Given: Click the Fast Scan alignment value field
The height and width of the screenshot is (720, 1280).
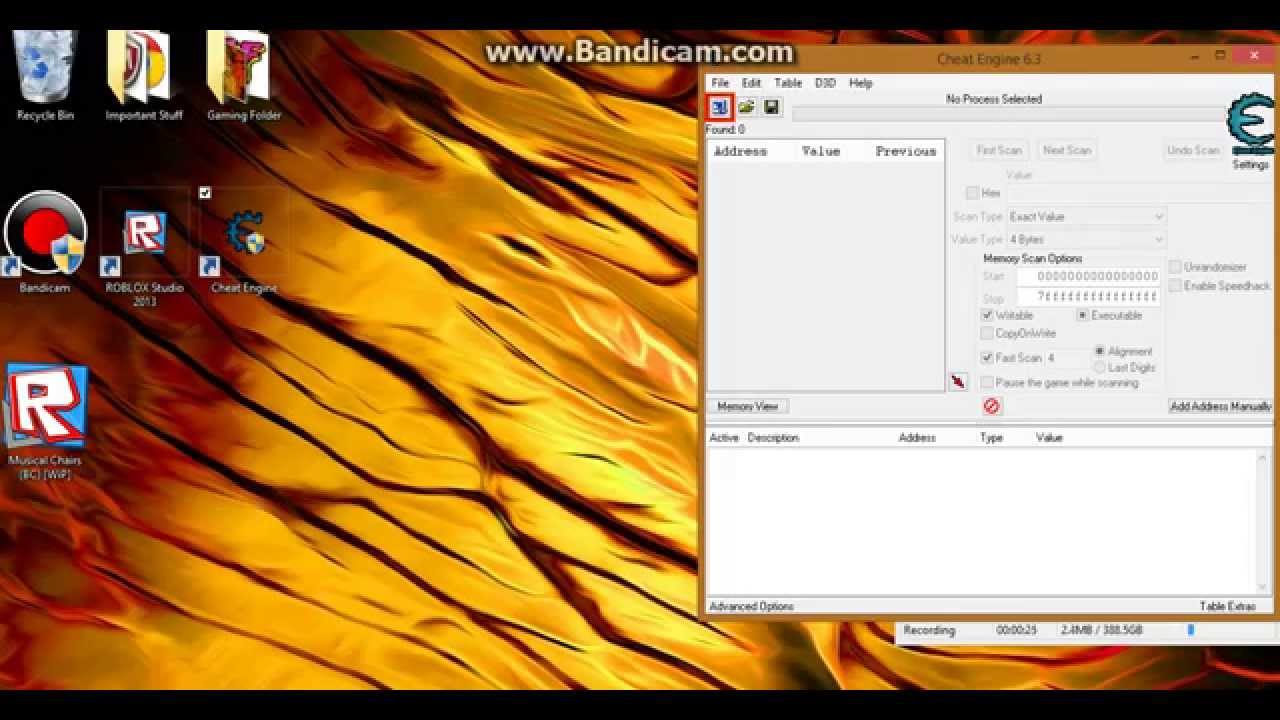Looking at the screenshot, I should [x=1068, y=358].
